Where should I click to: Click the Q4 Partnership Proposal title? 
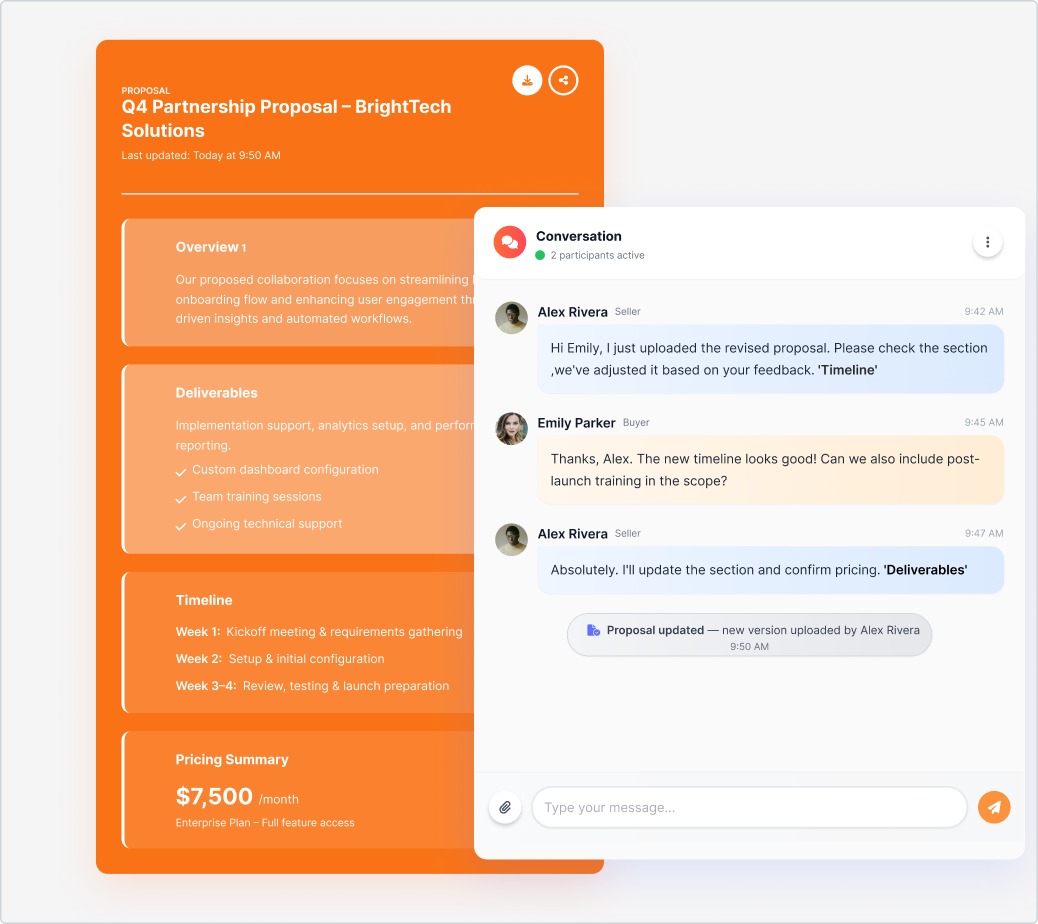[x=286, y=118]
